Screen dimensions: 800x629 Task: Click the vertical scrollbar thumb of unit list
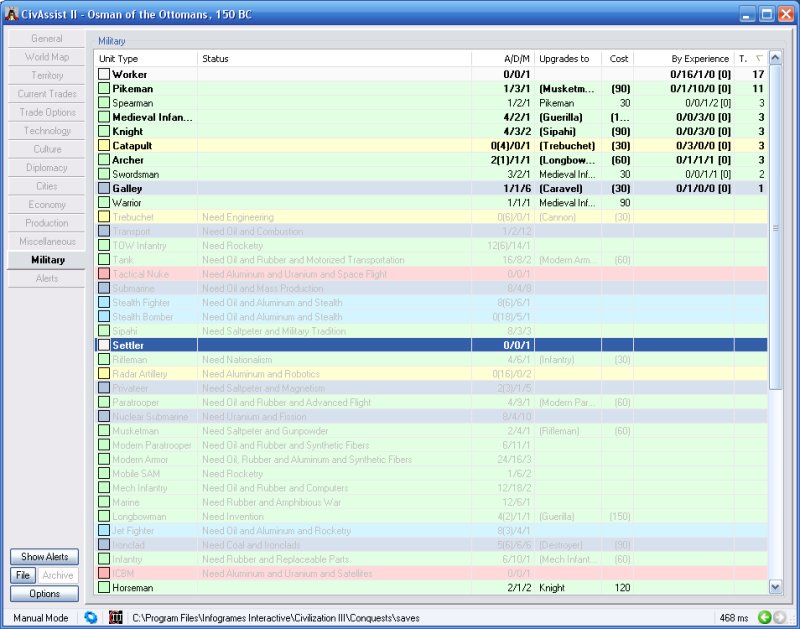[775, 227]
